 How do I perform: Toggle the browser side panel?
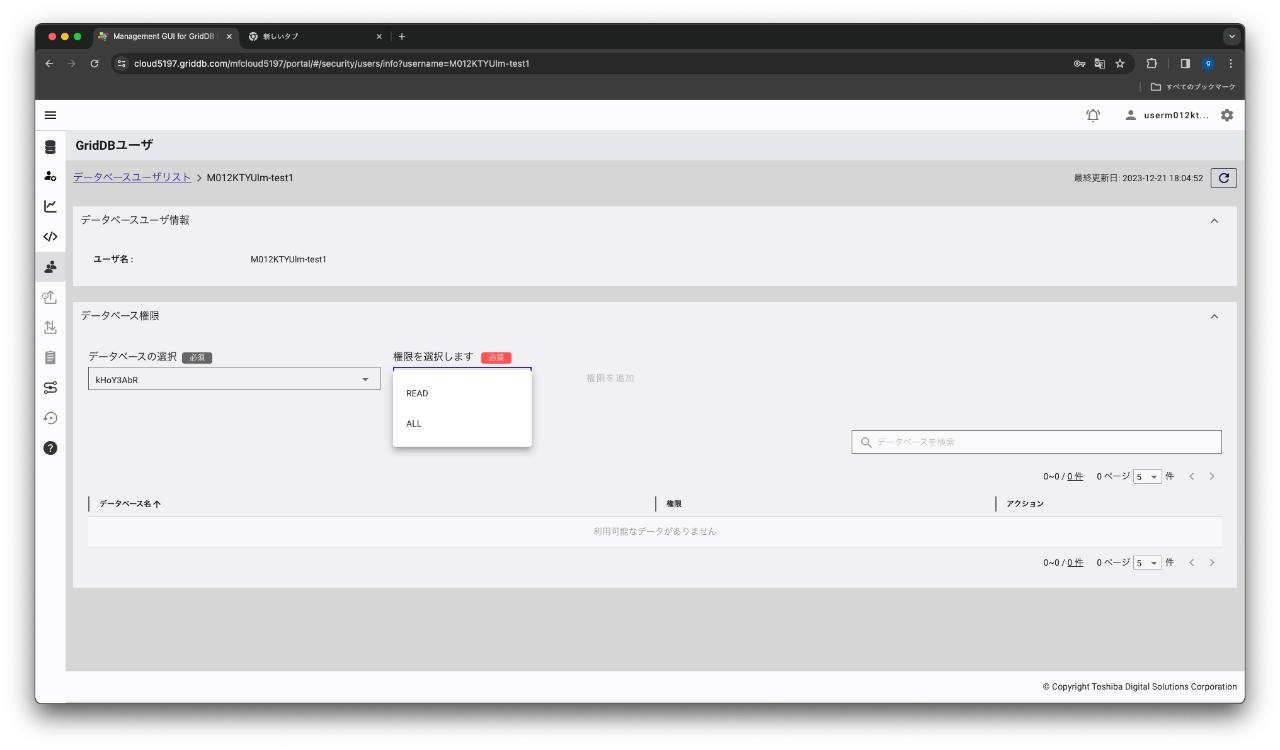coord(1185,63)
